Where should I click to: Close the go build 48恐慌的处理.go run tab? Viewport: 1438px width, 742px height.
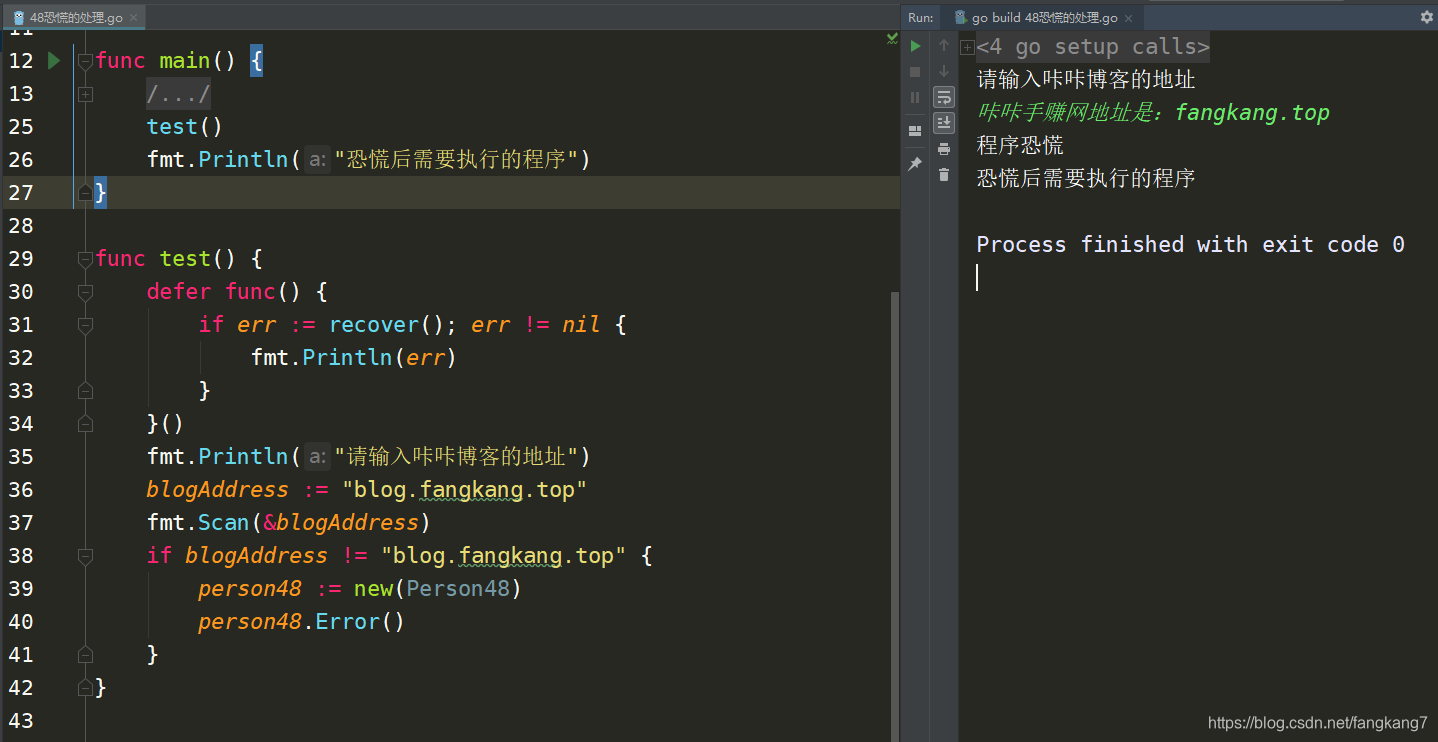[1129, 18]
